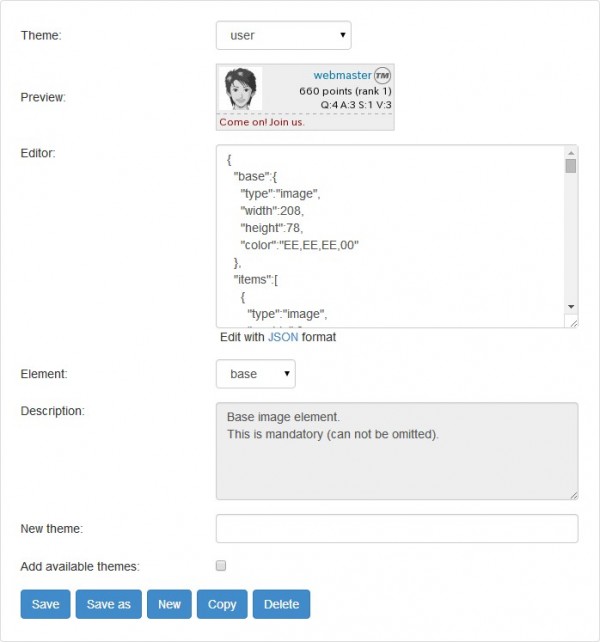
Task: Open the JSON format link
Action: [283, 337]
